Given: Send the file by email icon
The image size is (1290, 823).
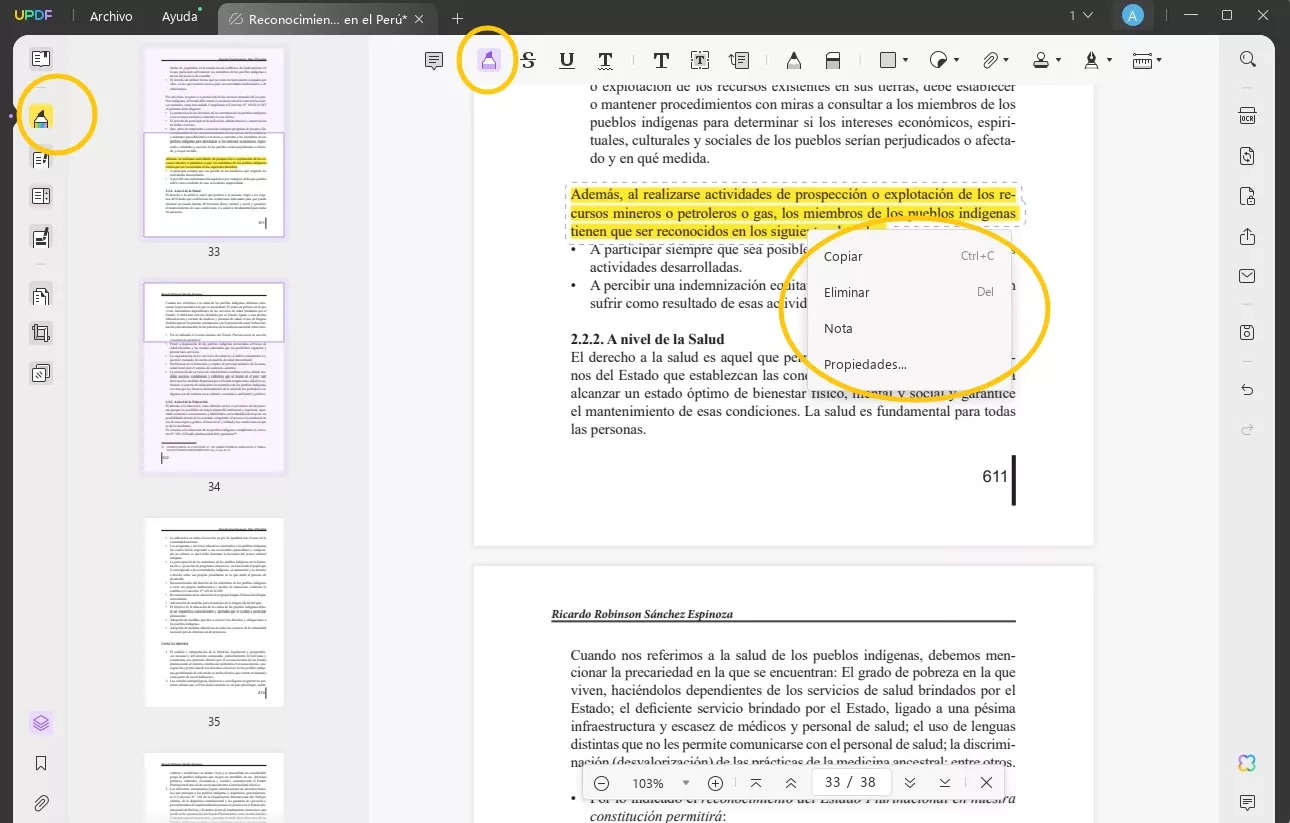Looking at the screenshot, I should 1247,277.
